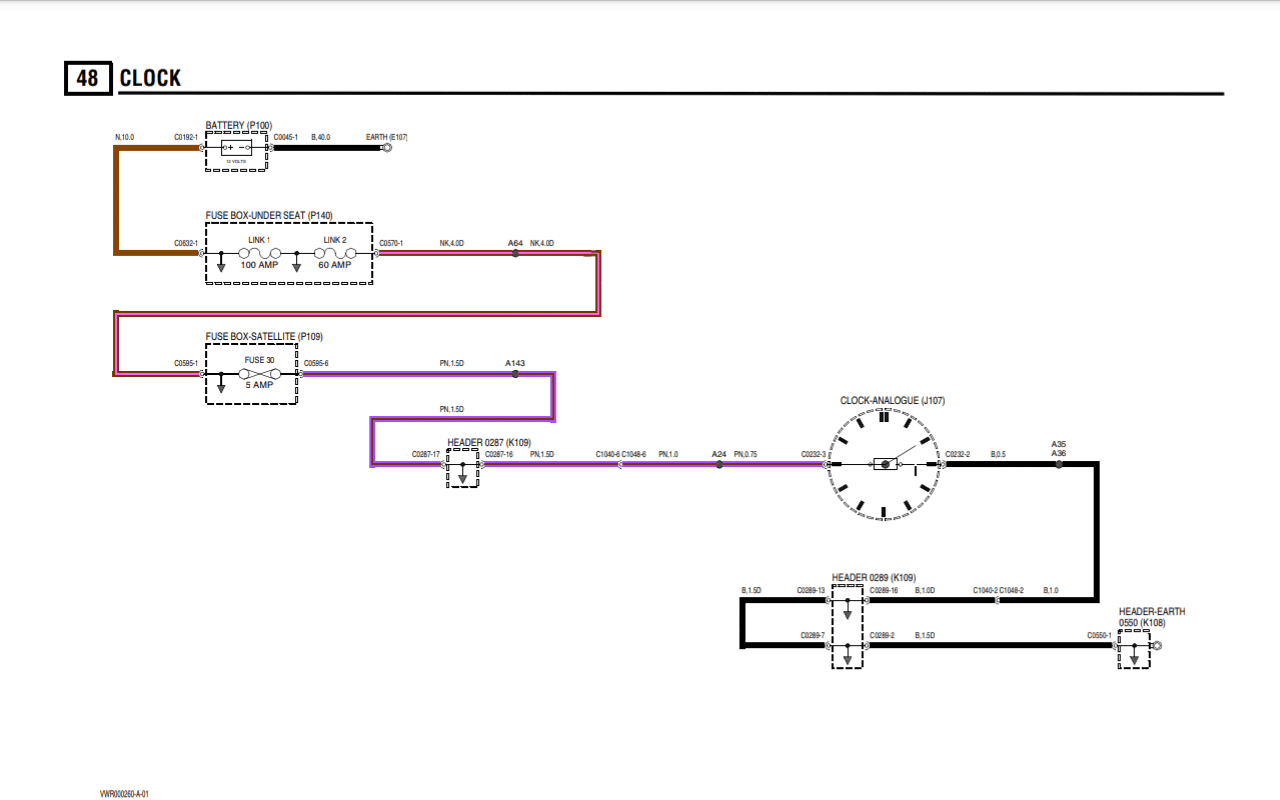Screen dimensions: 1280x800
Task: Click the connector junction under C1040-2 C1048-2
Action: [x=999, y=601]
